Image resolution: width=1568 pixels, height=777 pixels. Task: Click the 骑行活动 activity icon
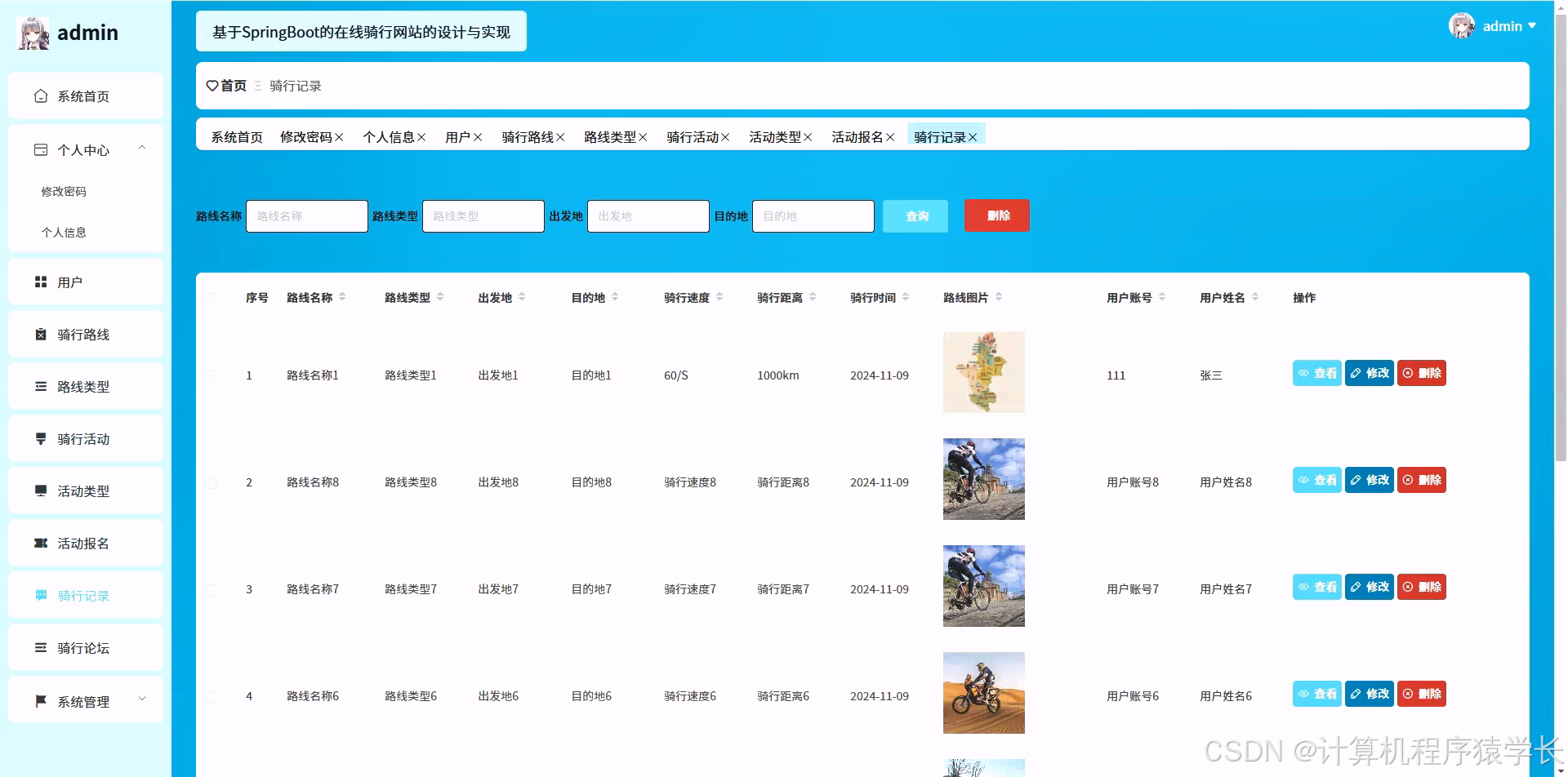41,438
